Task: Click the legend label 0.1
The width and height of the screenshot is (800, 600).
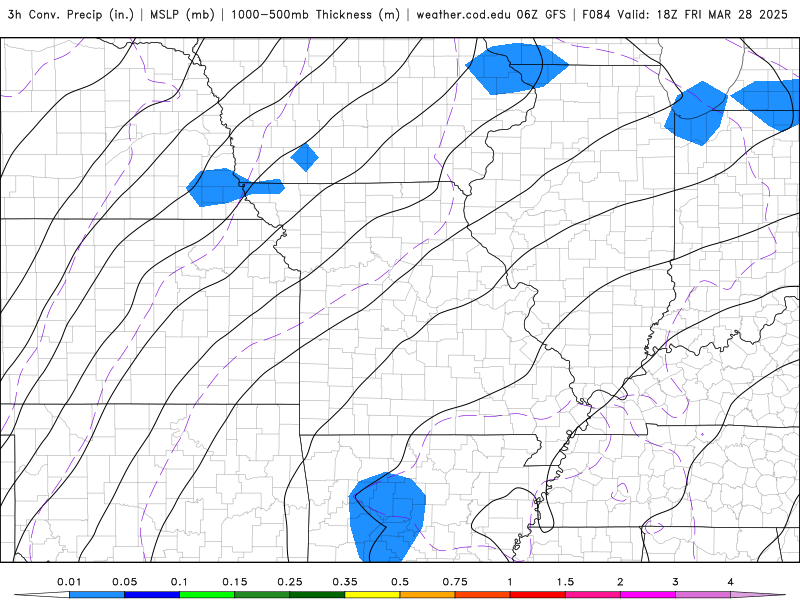Action: pos(179,582)
